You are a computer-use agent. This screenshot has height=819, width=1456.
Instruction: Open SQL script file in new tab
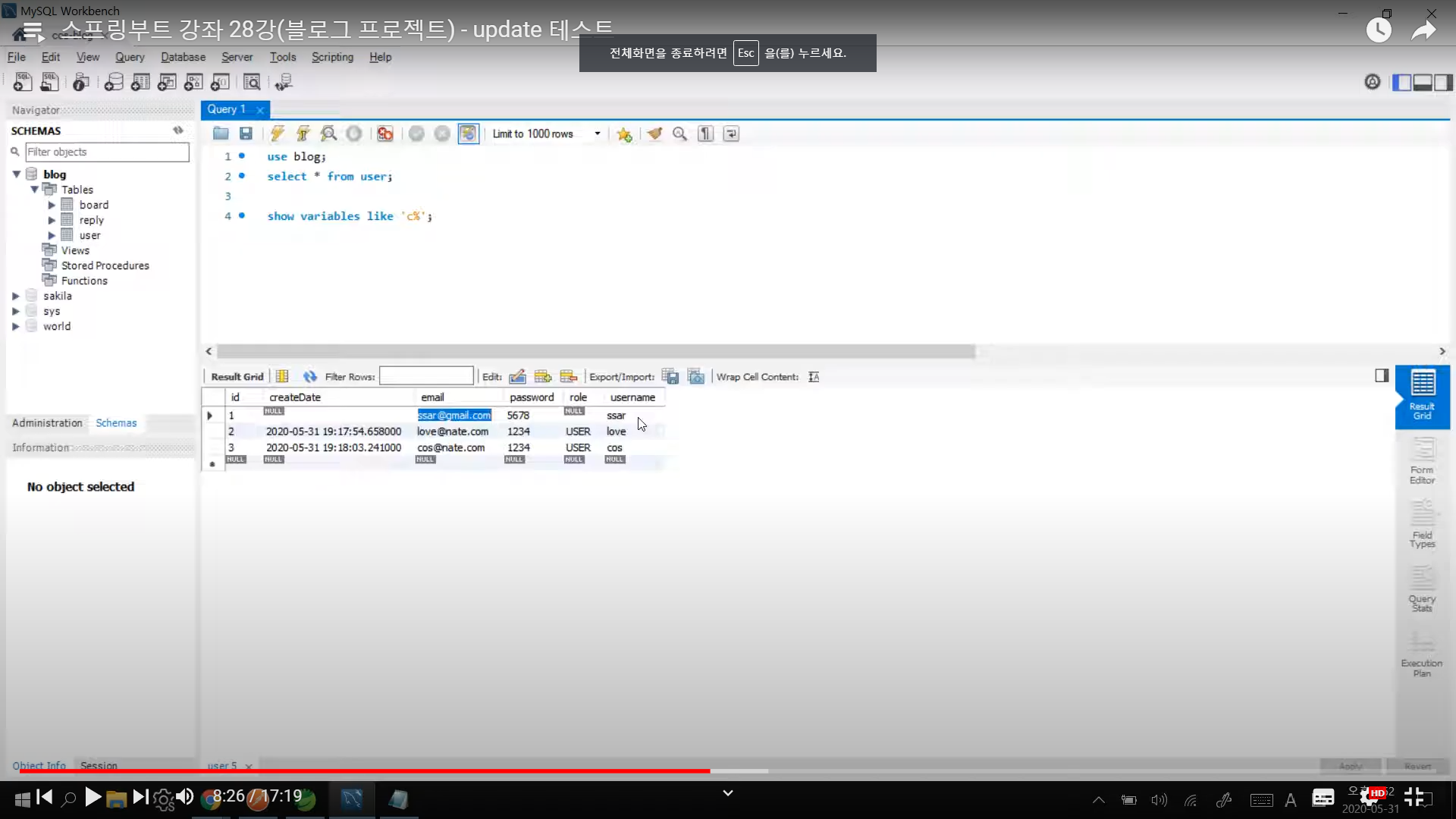pyautogui.click(x=49, y=82)
